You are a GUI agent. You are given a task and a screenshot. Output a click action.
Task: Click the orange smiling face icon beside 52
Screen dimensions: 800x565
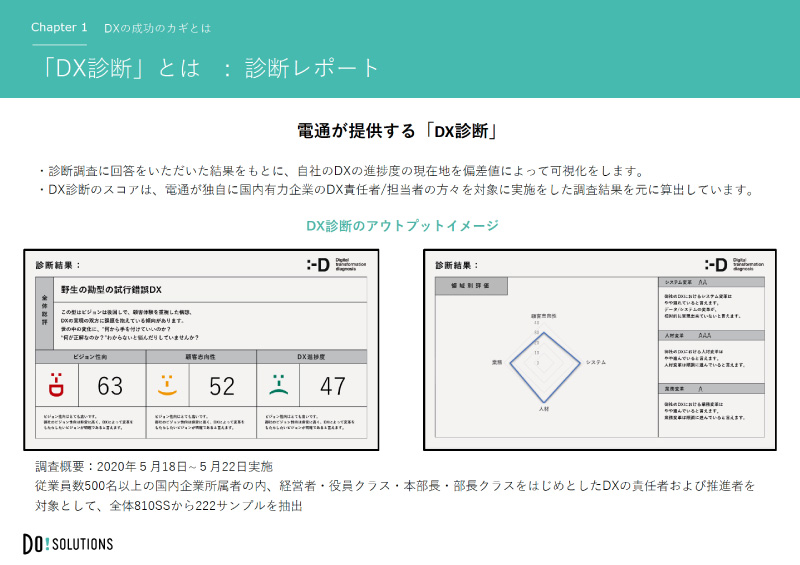point(167,385)
